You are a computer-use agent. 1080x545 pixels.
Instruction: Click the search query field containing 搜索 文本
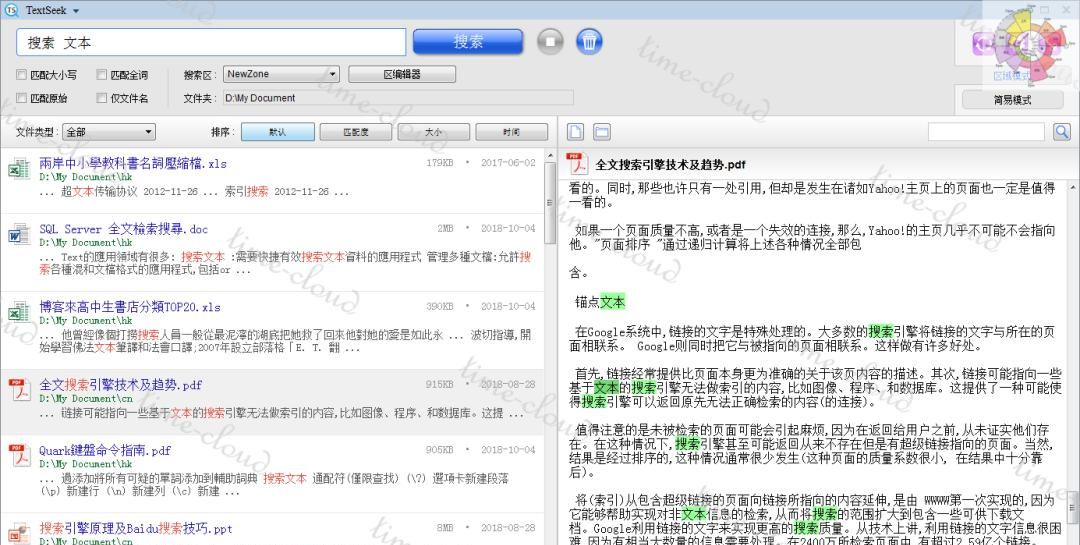point(211,42)
